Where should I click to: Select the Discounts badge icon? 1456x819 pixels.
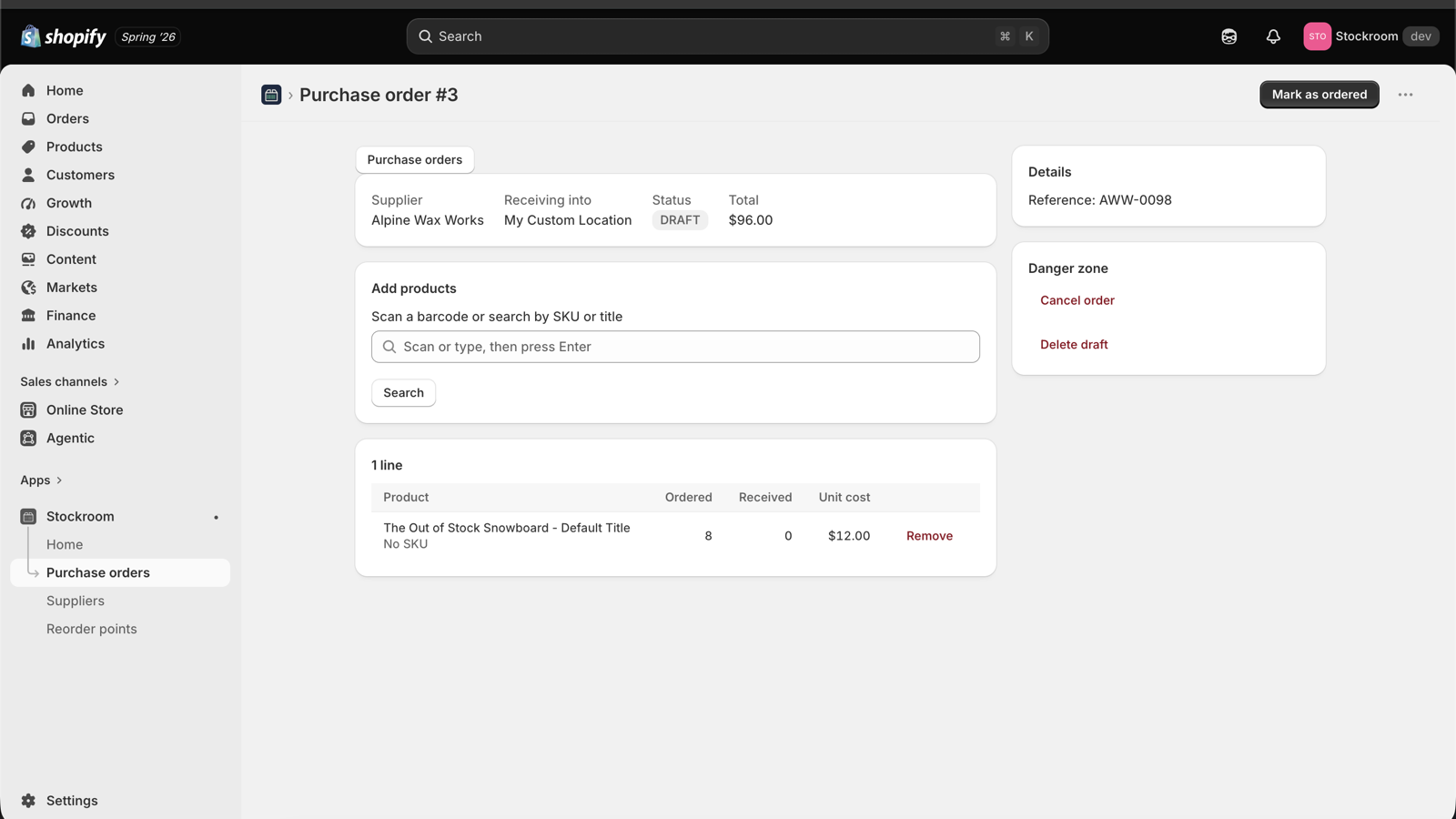(x=28, y=231)
